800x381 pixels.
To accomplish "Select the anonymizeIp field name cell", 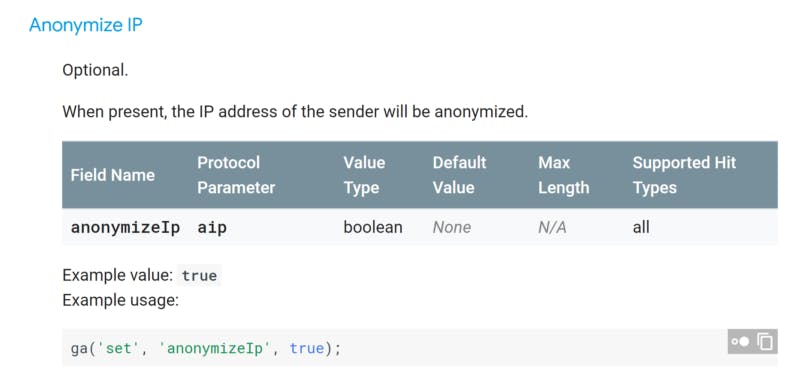I will point(125,227).
